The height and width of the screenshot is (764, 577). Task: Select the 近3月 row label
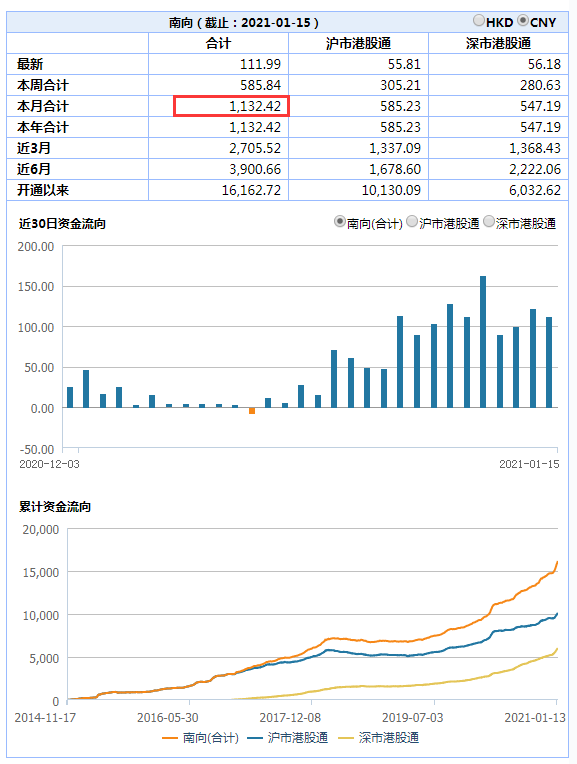(x=34, y=148)
